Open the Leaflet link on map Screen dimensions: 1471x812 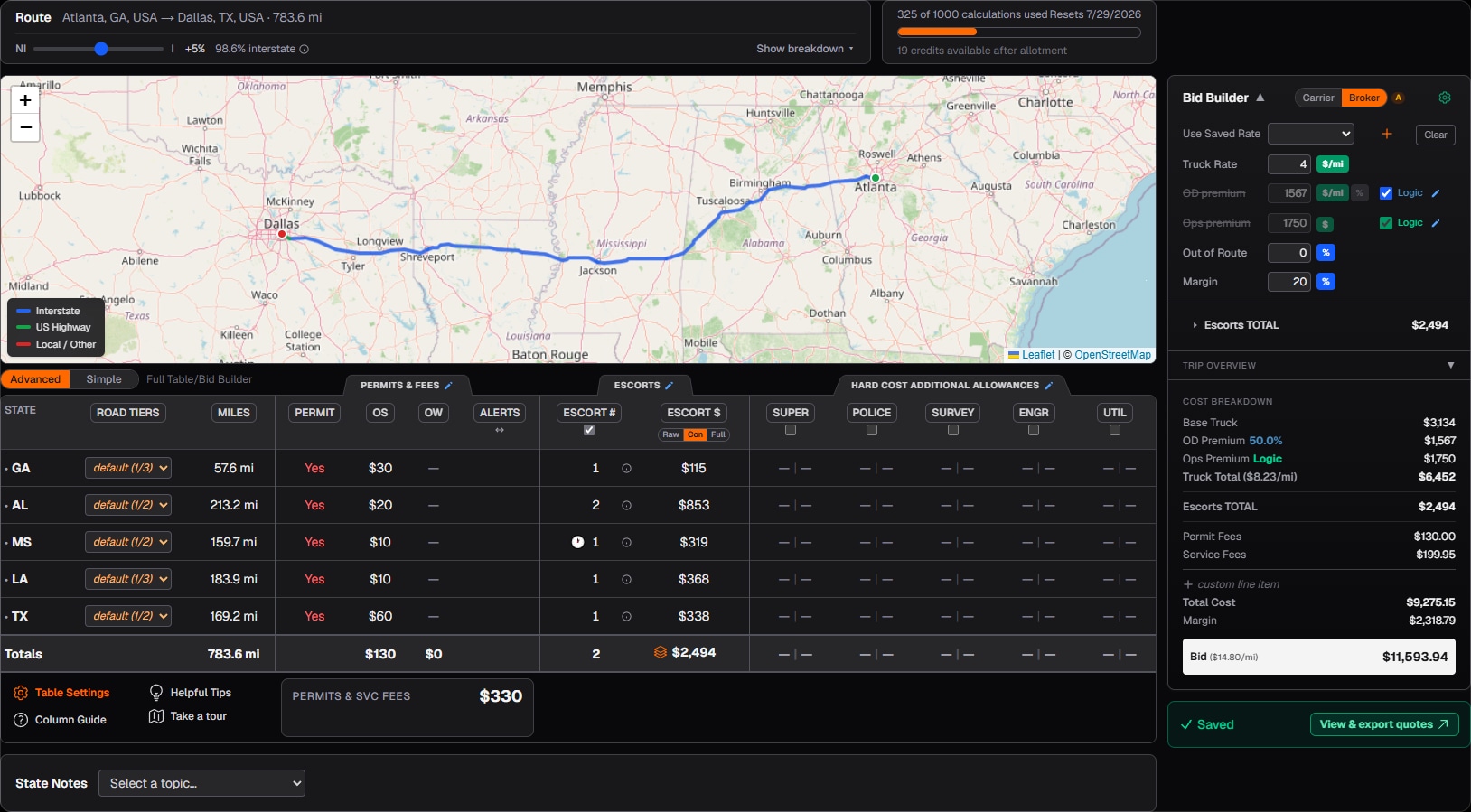[1038, 355]
